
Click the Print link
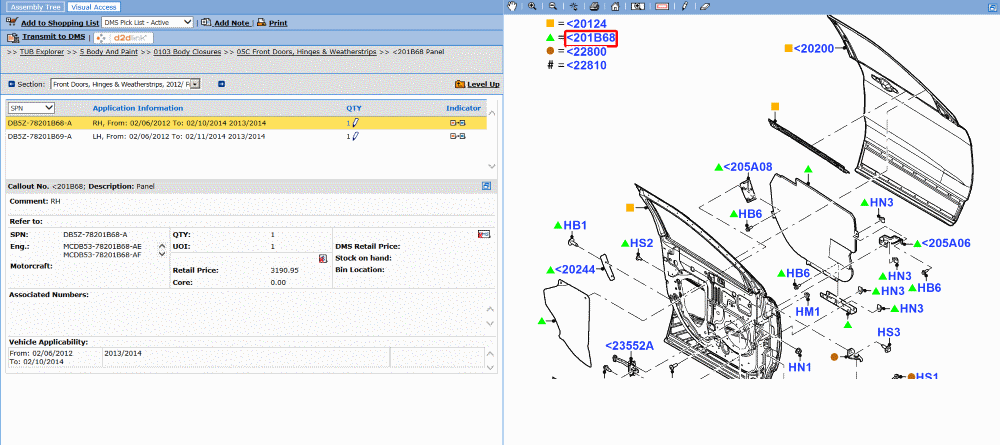click(x=278, y=23)
